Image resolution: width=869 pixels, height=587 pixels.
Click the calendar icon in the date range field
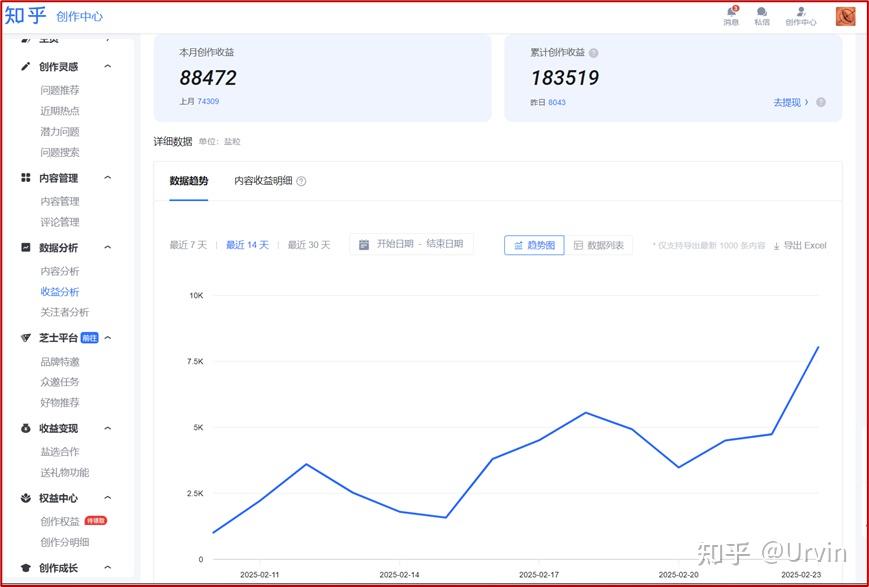tap(364, 244)
